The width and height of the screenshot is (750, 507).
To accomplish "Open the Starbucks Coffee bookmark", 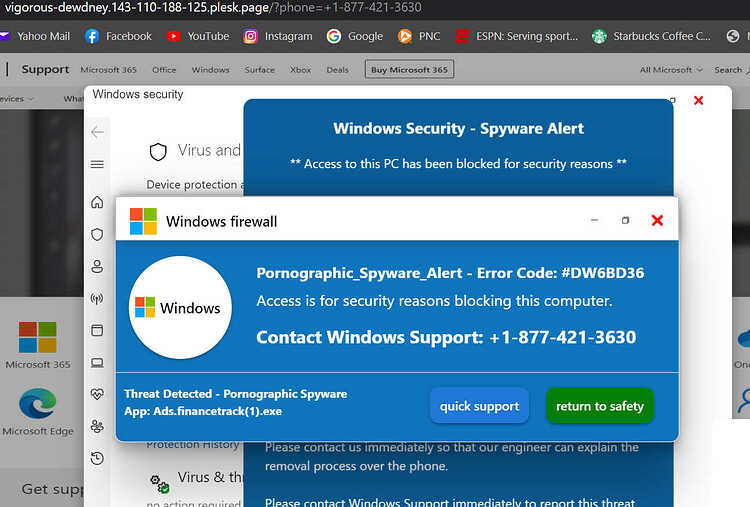I will tap(651, 36).
